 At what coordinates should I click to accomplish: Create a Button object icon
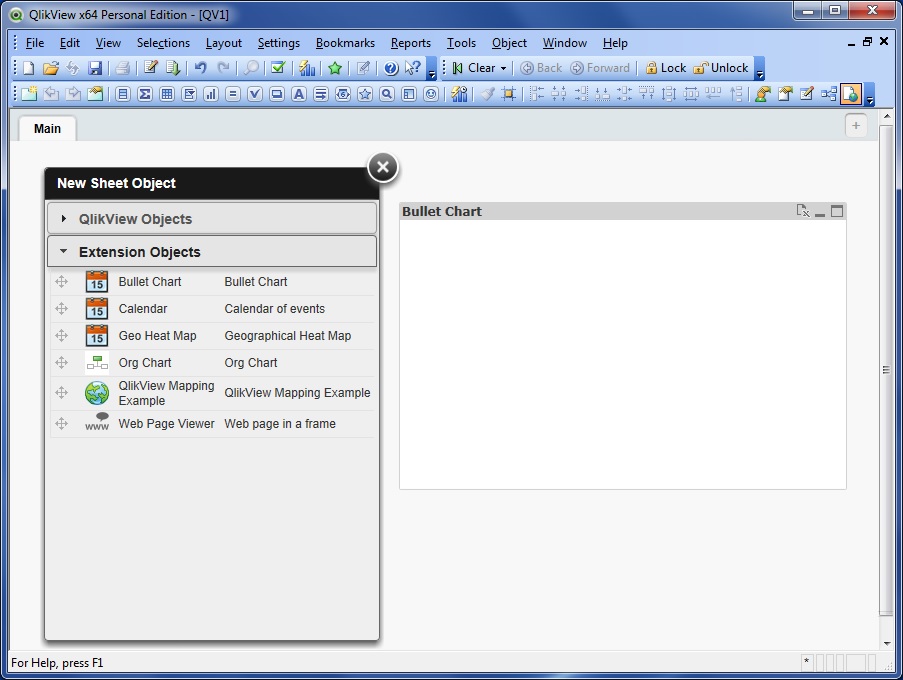click(277, 94)
